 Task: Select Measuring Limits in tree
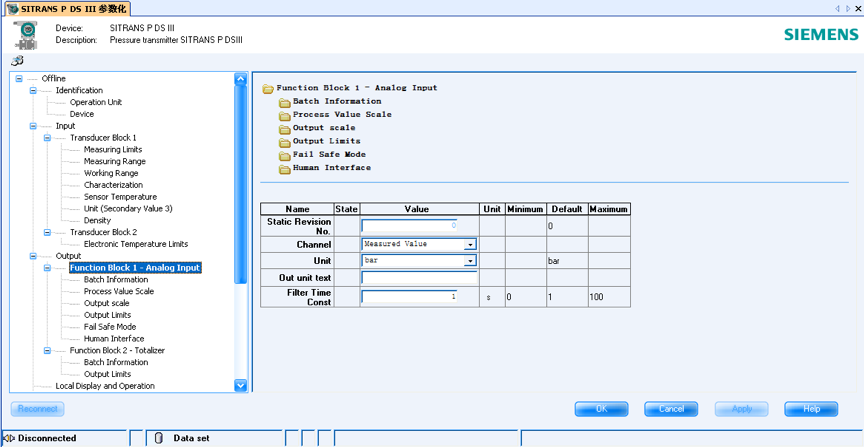coord(113,149)
